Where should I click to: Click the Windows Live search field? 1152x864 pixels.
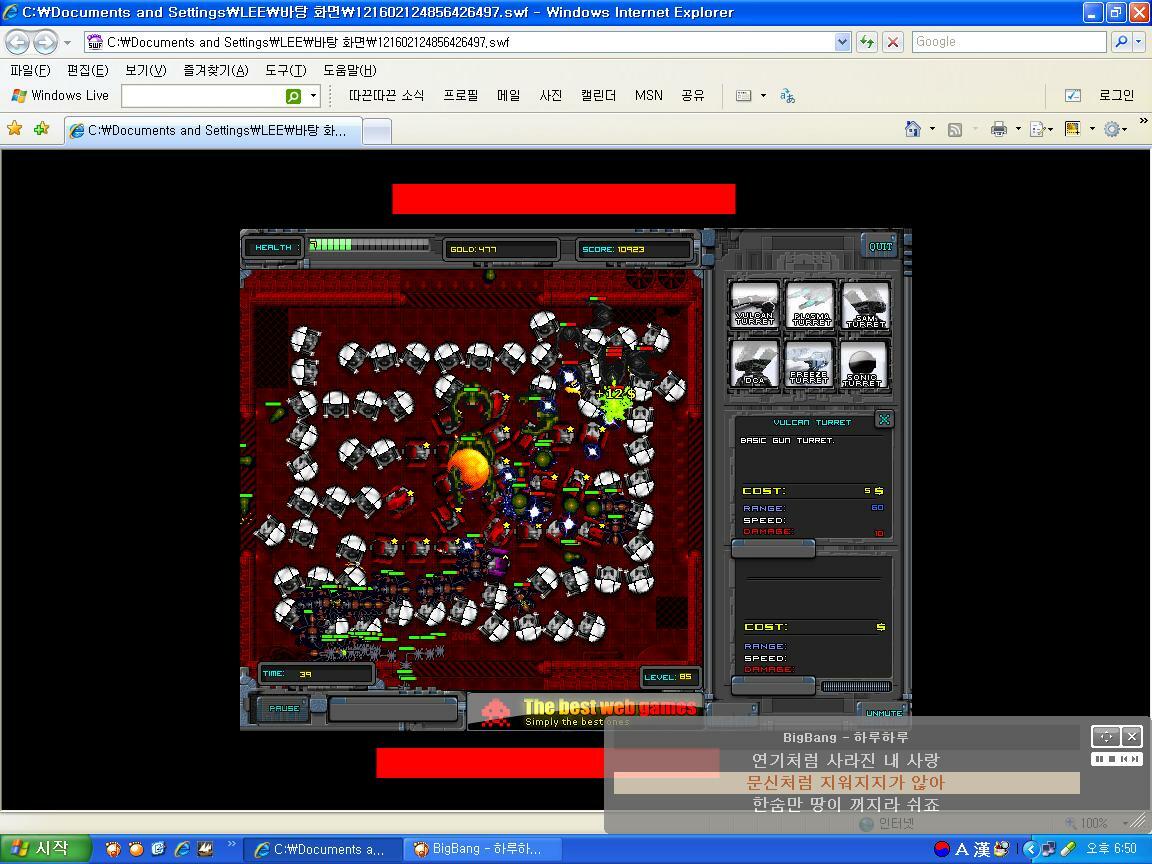[x=202, y=96]
